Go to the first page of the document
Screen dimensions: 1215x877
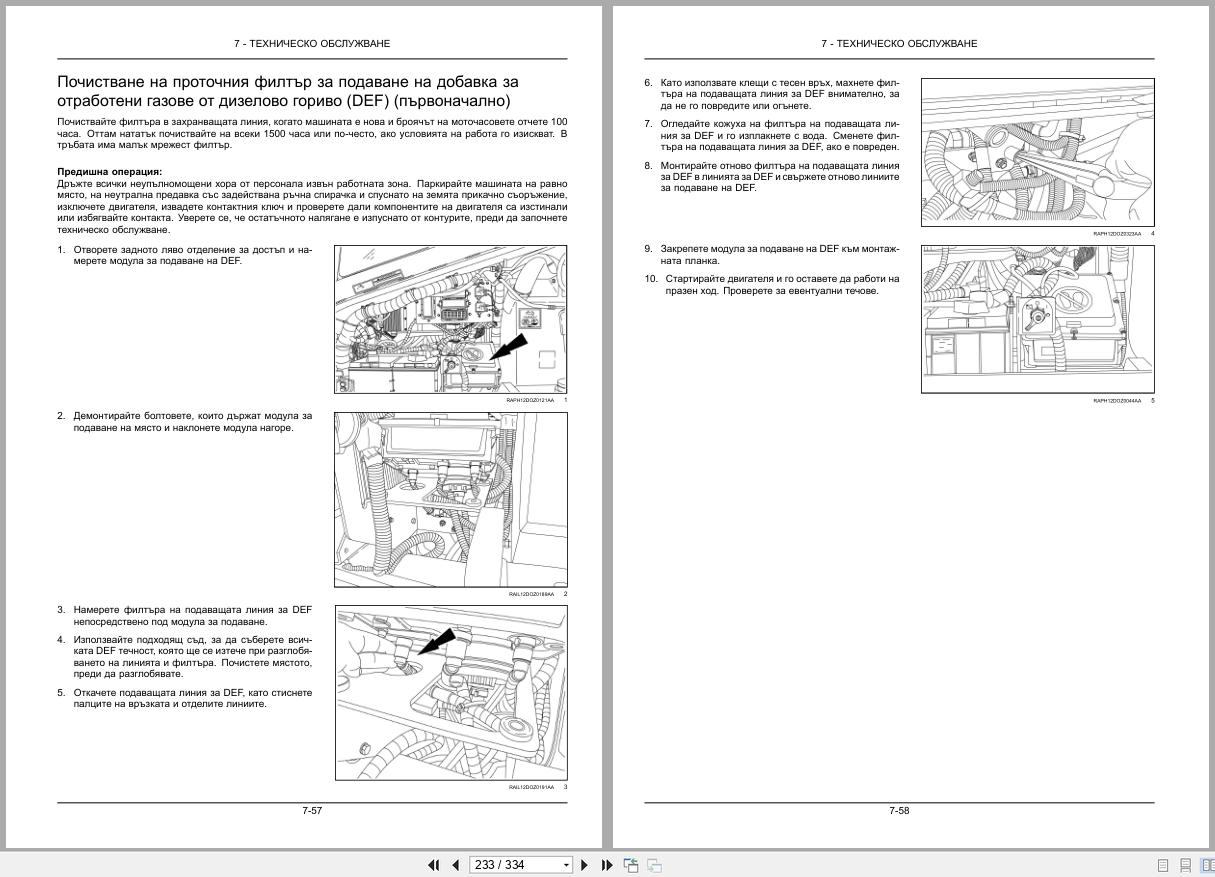click(433, 865)
